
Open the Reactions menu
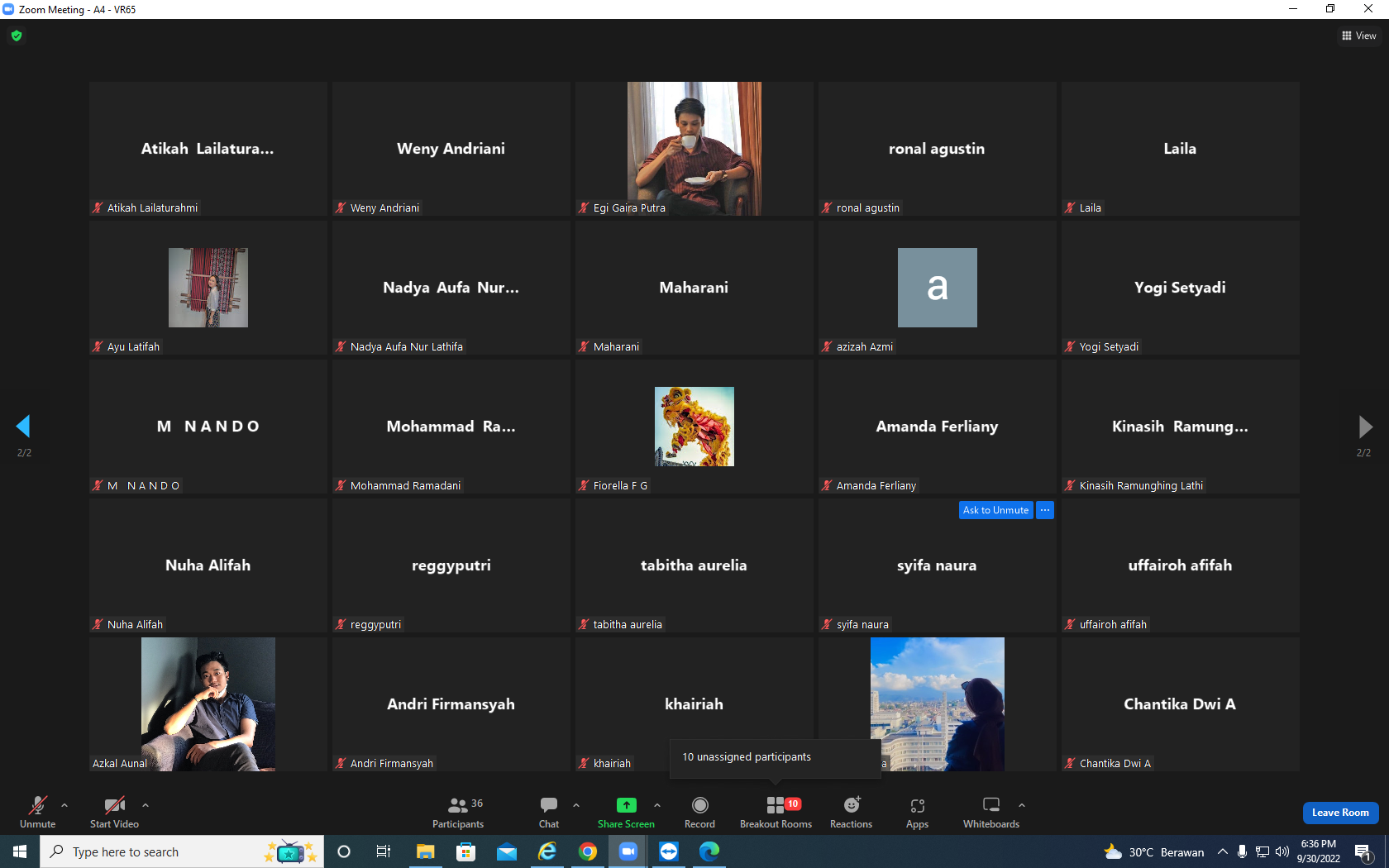click(851, 813)
